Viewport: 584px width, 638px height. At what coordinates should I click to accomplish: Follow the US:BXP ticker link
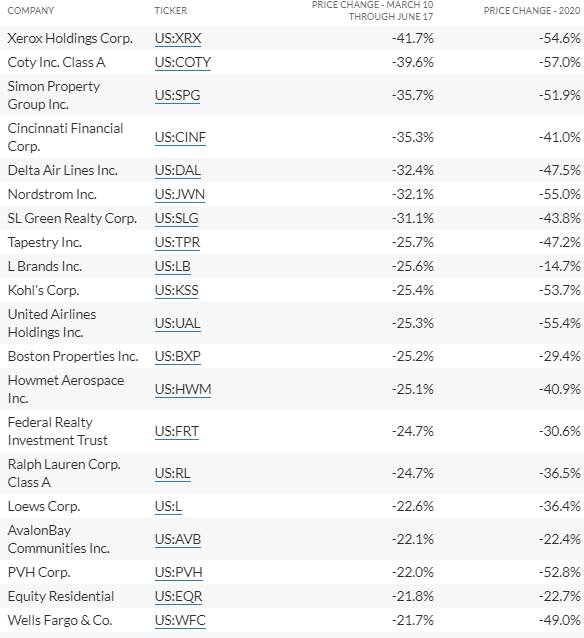178,356
